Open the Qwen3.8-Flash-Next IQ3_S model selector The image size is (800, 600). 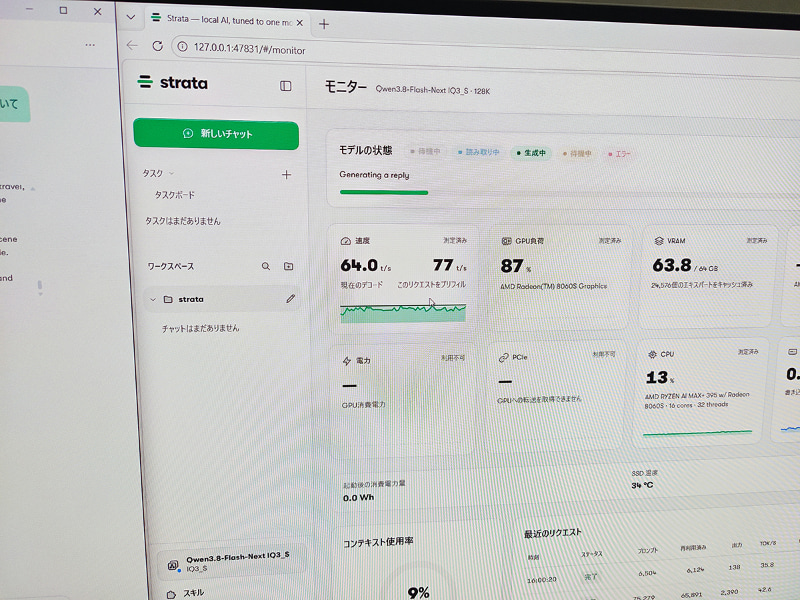[232, 562]
